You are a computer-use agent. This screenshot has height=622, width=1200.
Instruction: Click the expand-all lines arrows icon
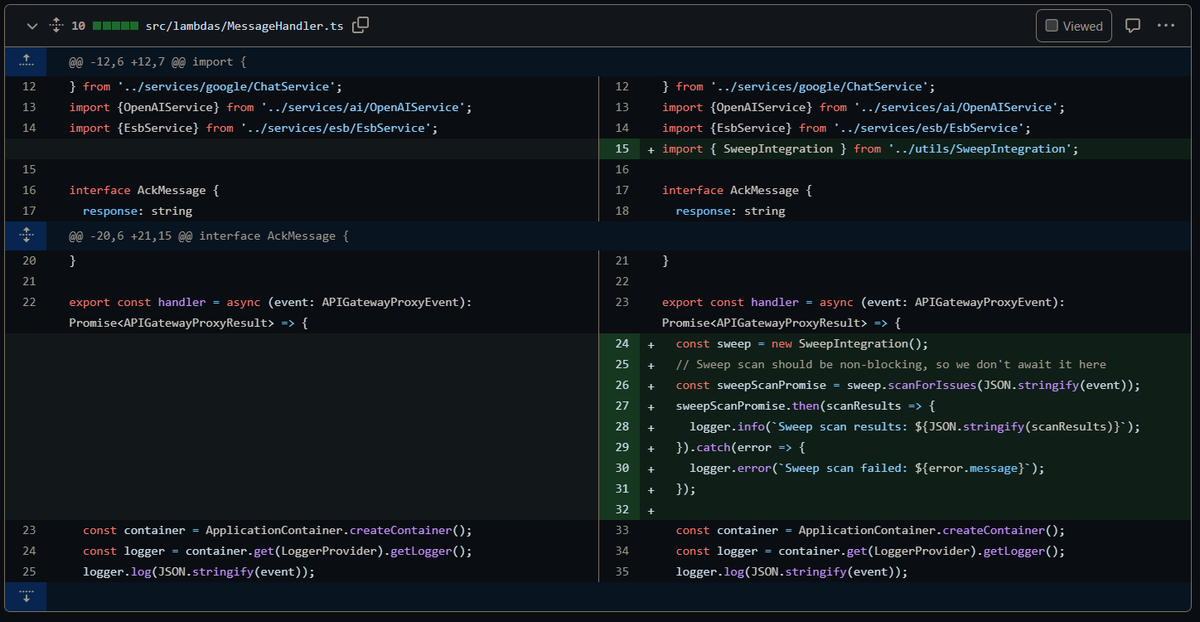pyautogui.click(x=56, y=25)
